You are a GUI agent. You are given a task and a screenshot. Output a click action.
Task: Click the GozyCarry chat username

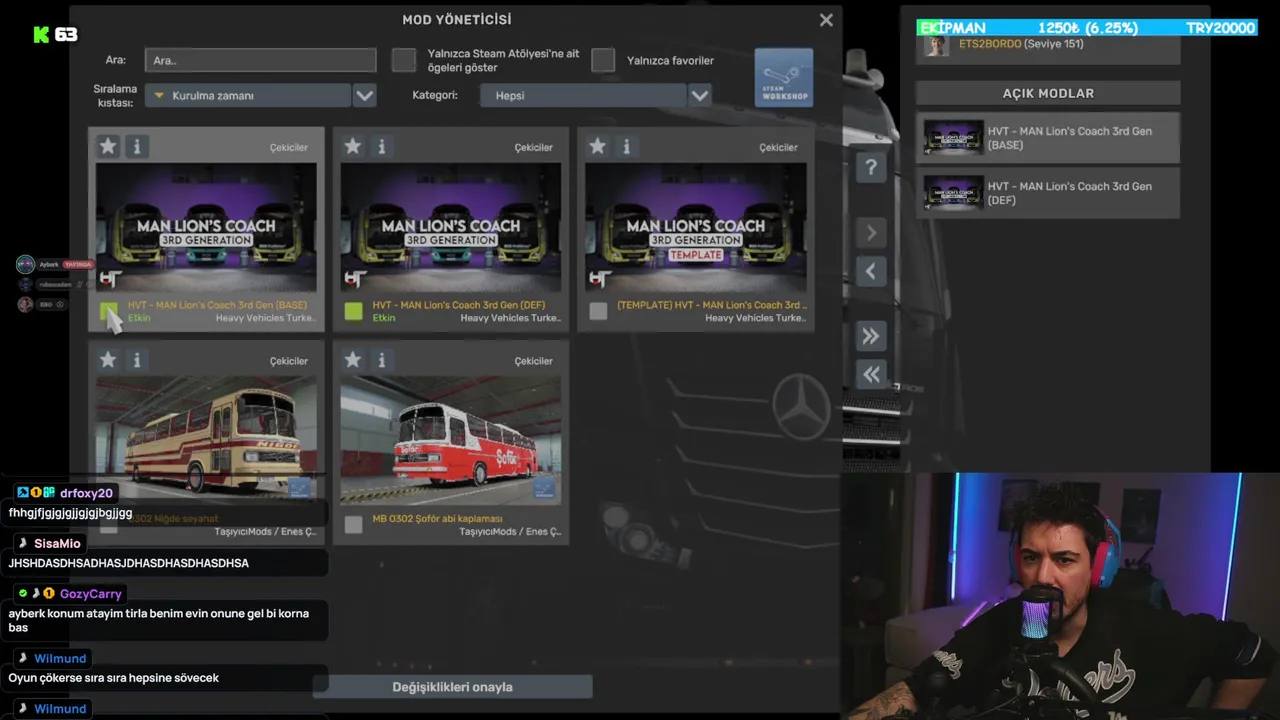[90, 593]
